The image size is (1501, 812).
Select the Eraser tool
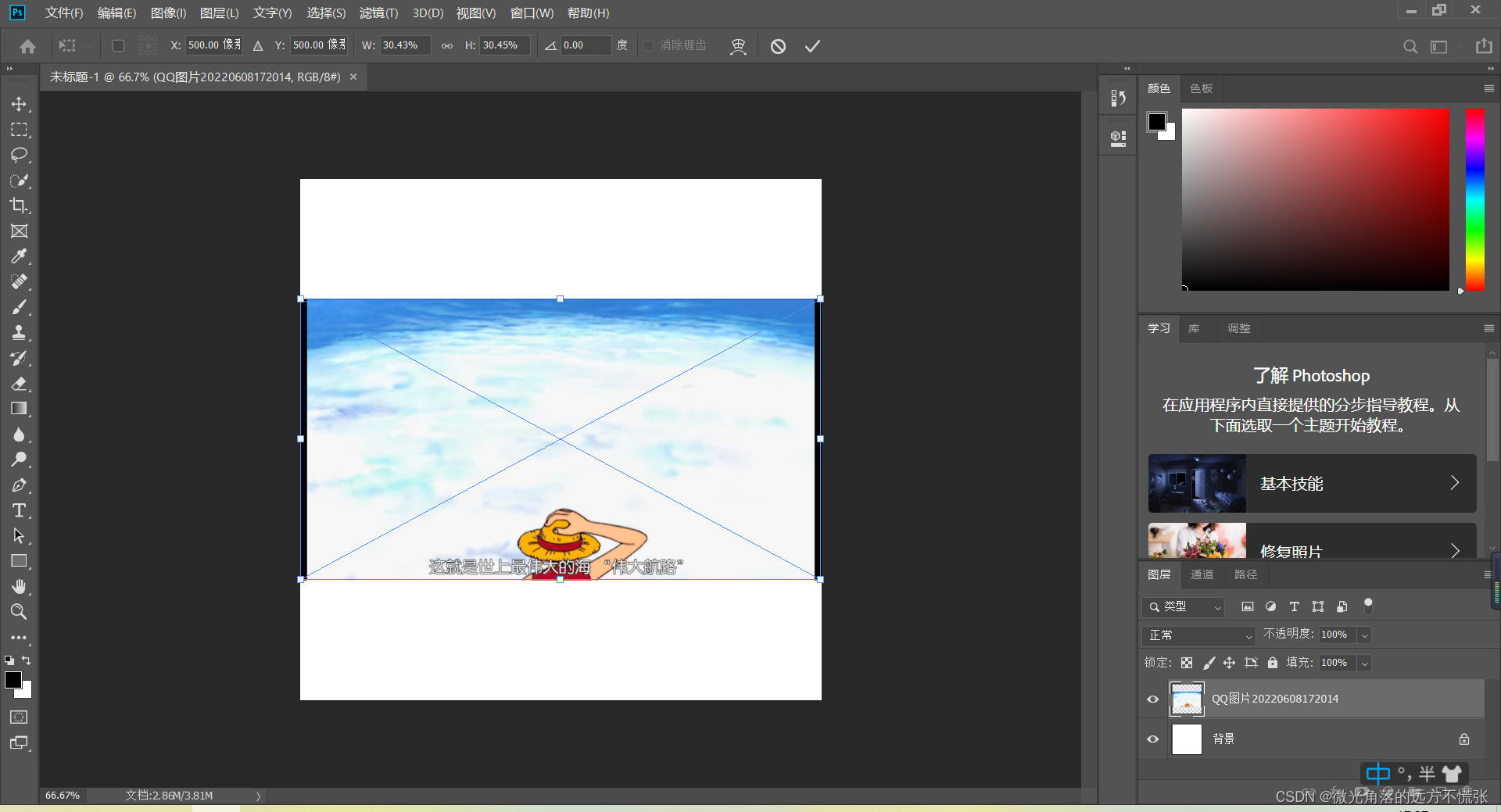pos(19,384)
